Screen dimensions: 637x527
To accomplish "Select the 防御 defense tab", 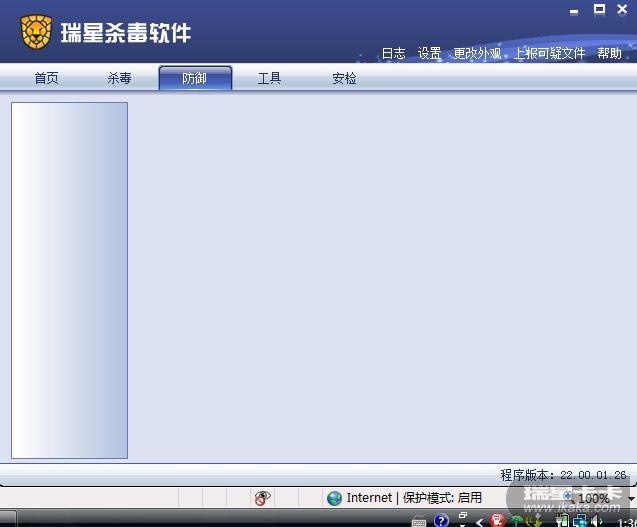I will point(195,78).
